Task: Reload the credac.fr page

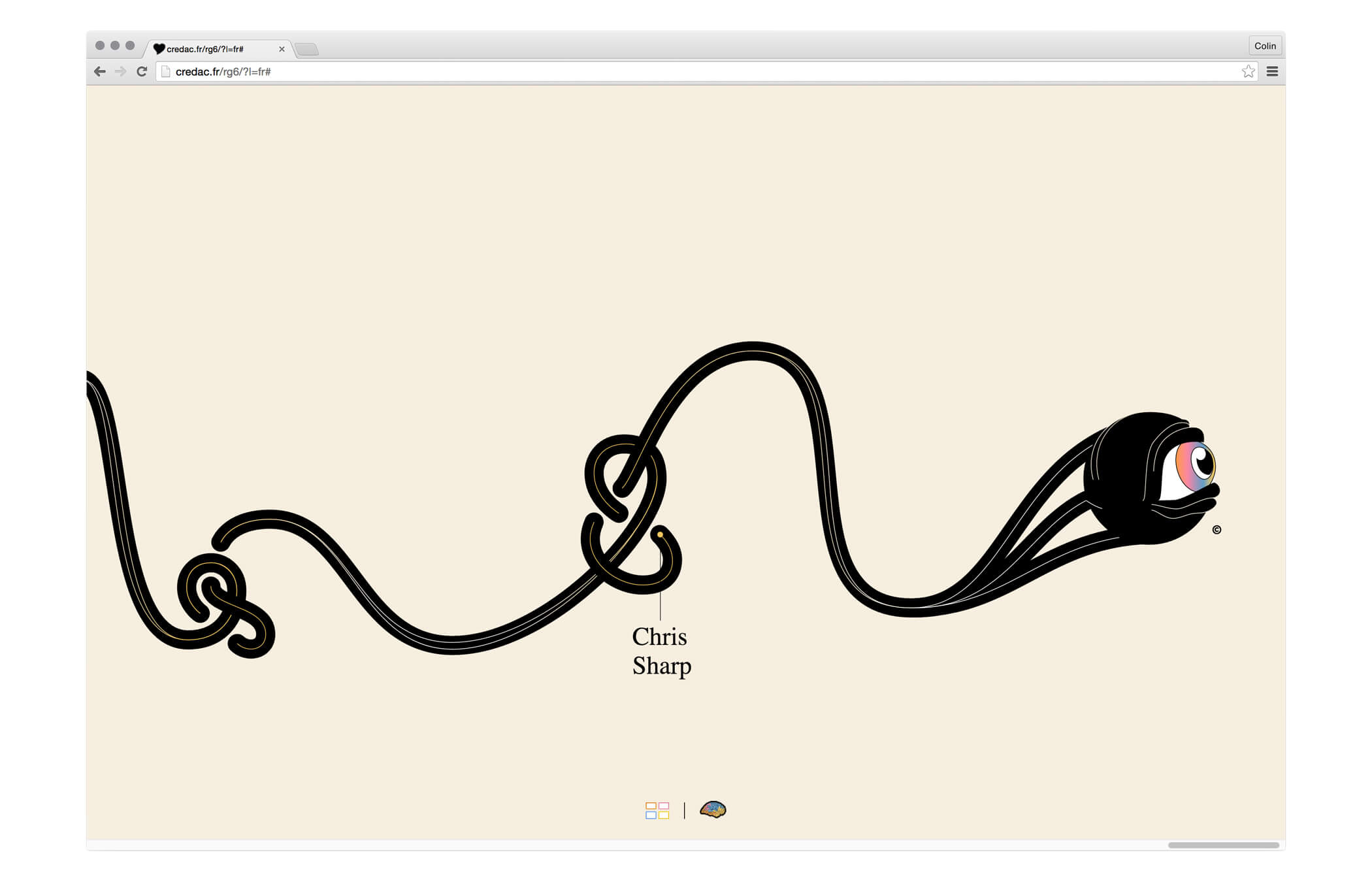Action: click(x=142, y=72)
